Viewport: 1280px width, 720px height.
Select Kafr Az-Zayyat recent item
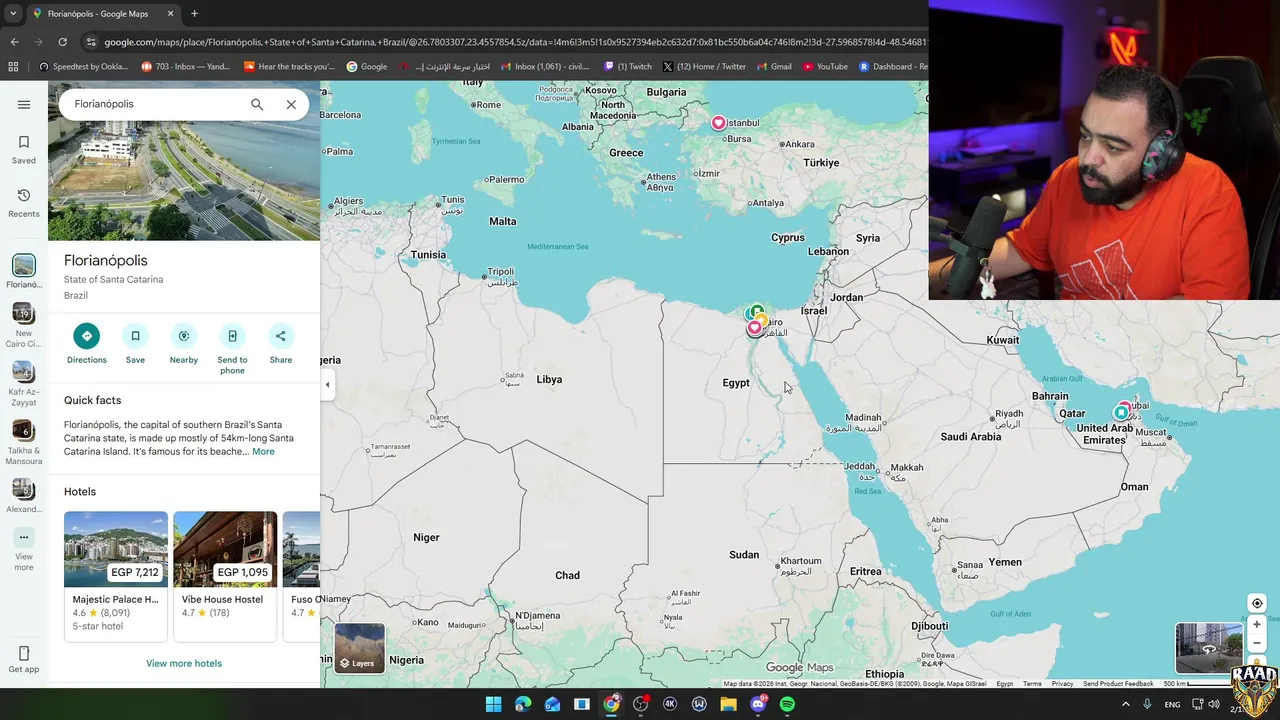24,384
